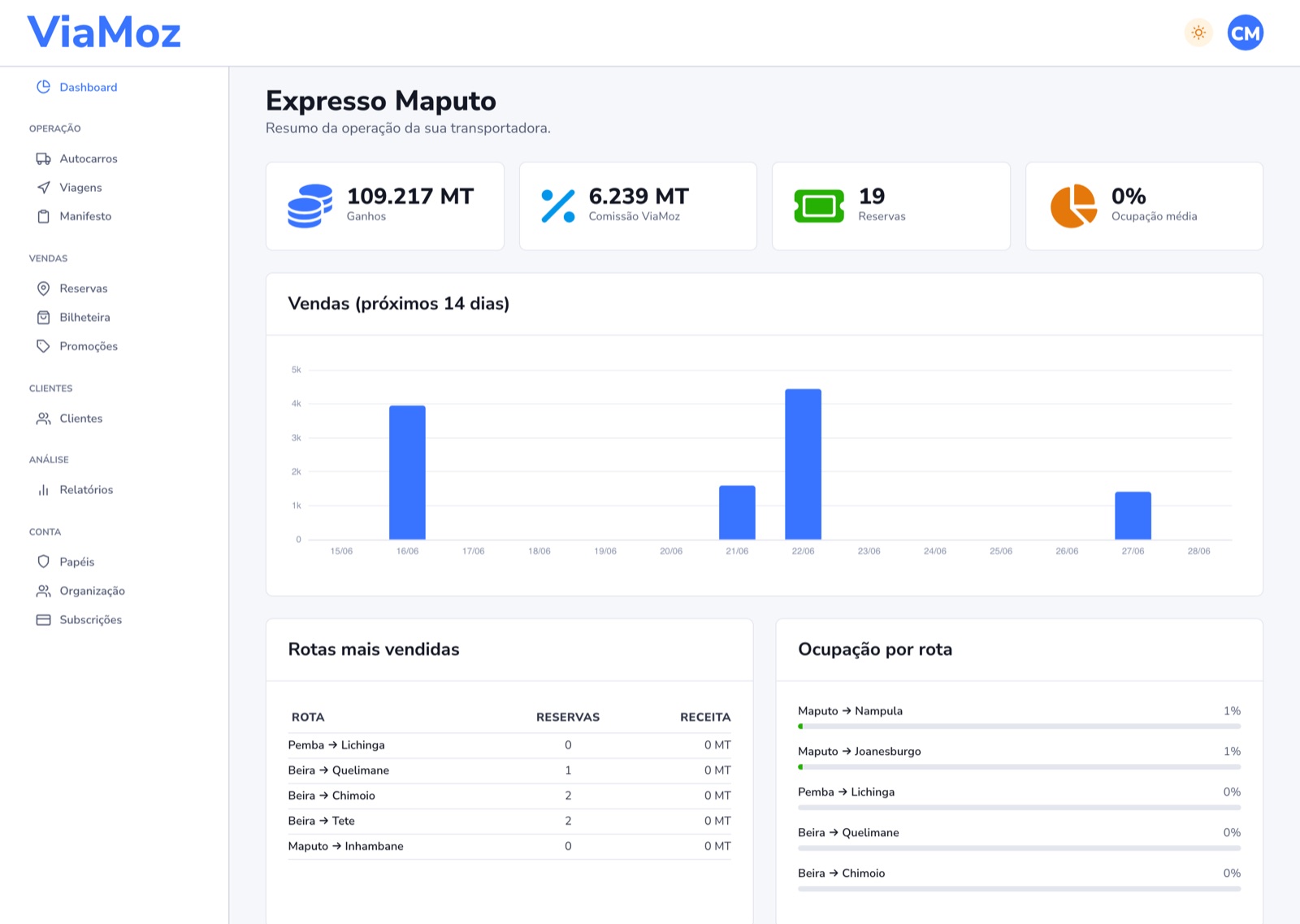
Task: Click the Comissão ViaMoz percent icon
Action: coord(558,206)
